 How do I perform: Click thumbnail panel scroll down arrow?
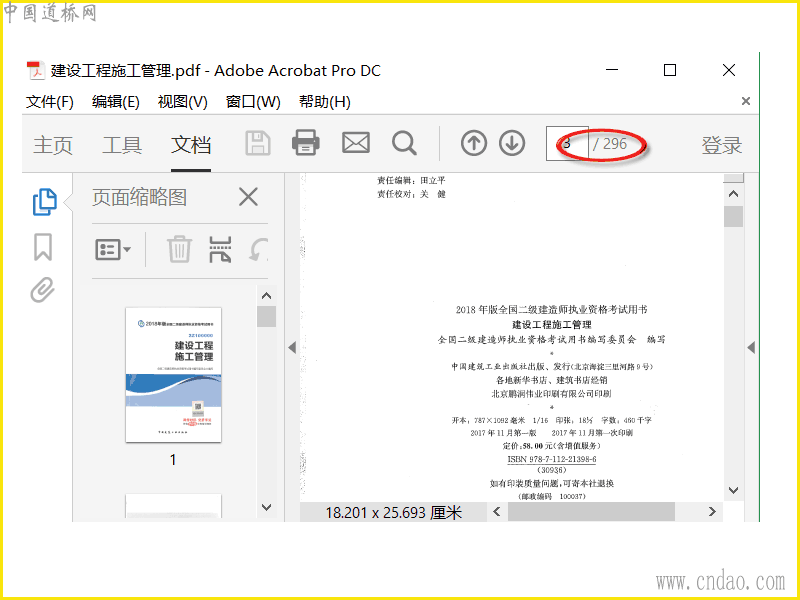(266, 507)
